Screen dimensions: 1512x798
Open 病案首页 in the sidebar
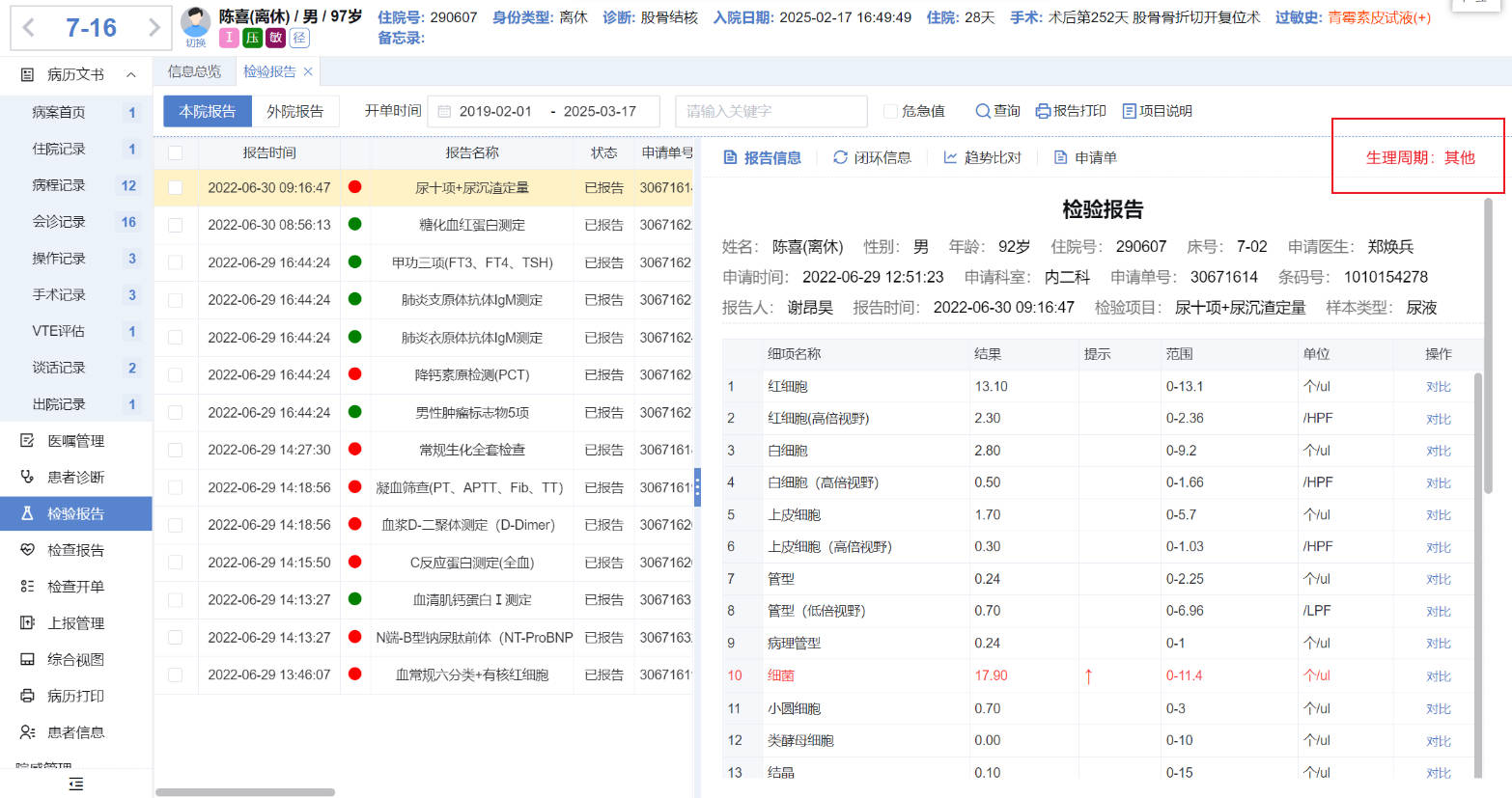(x=76, y=113)
